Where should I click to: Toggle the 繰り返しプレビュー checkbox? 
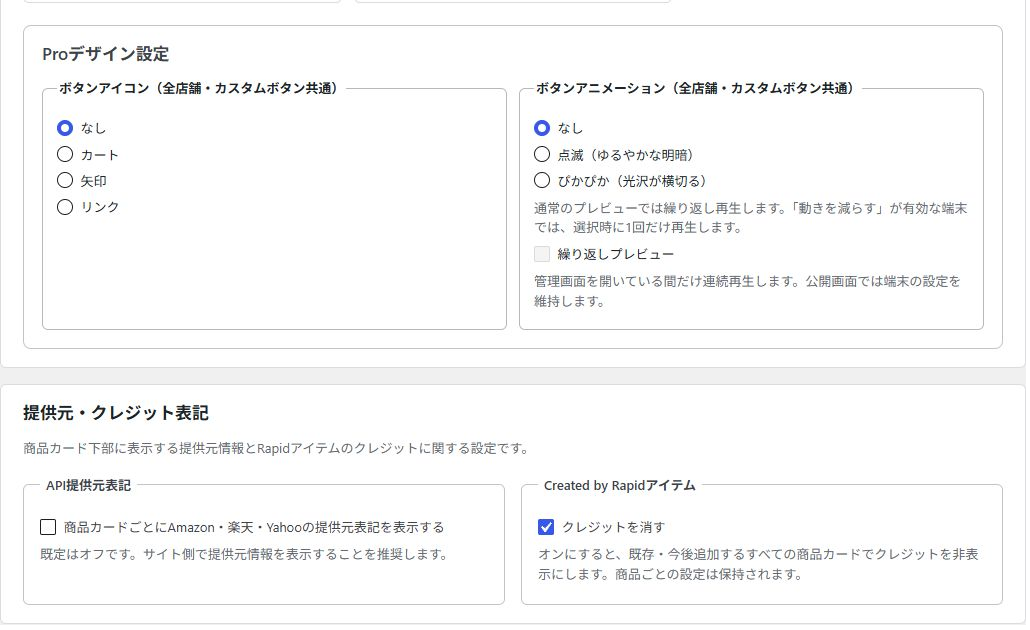click(x=542, y=254)
